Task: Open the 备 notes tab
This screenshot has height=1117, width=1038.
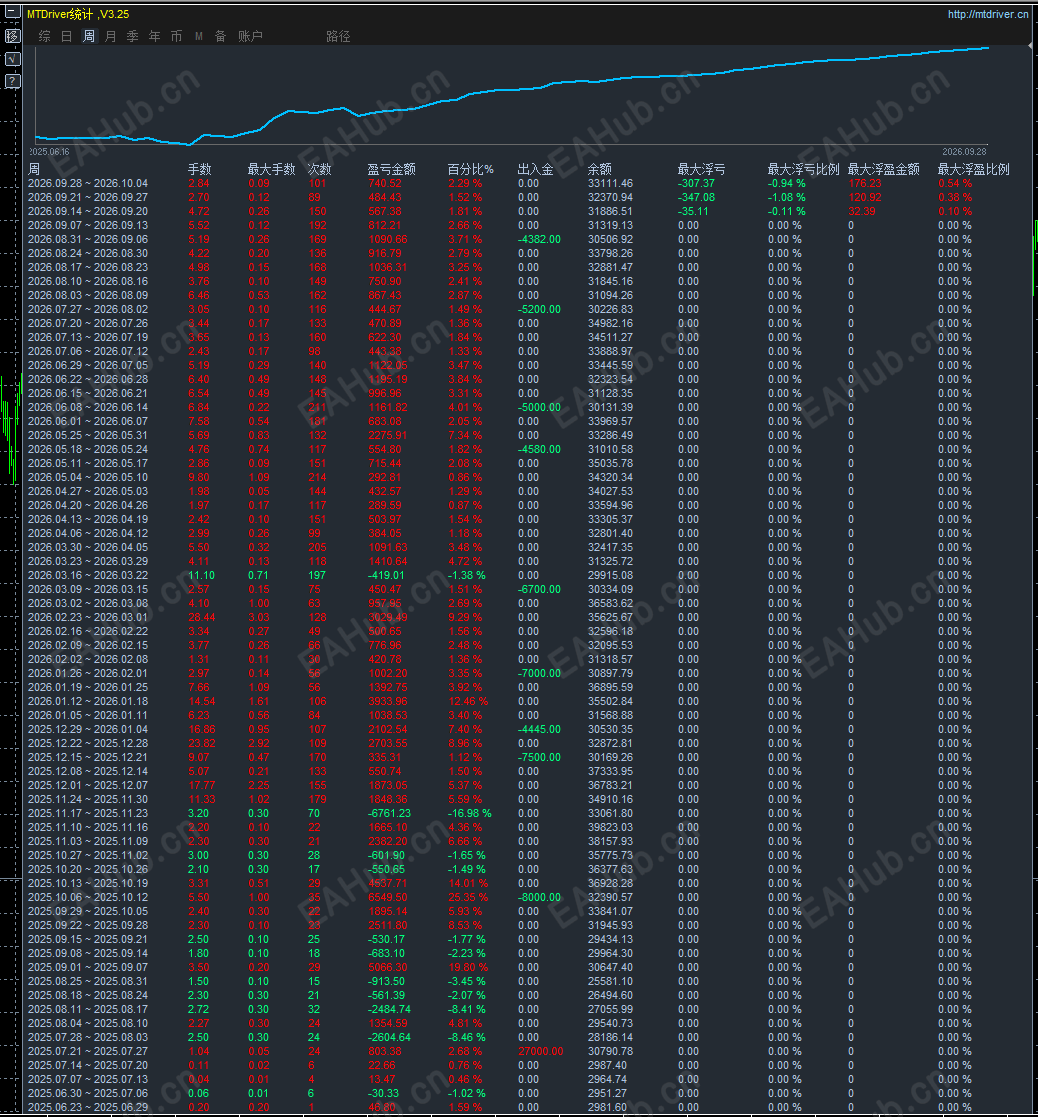Action: point(221,36)
